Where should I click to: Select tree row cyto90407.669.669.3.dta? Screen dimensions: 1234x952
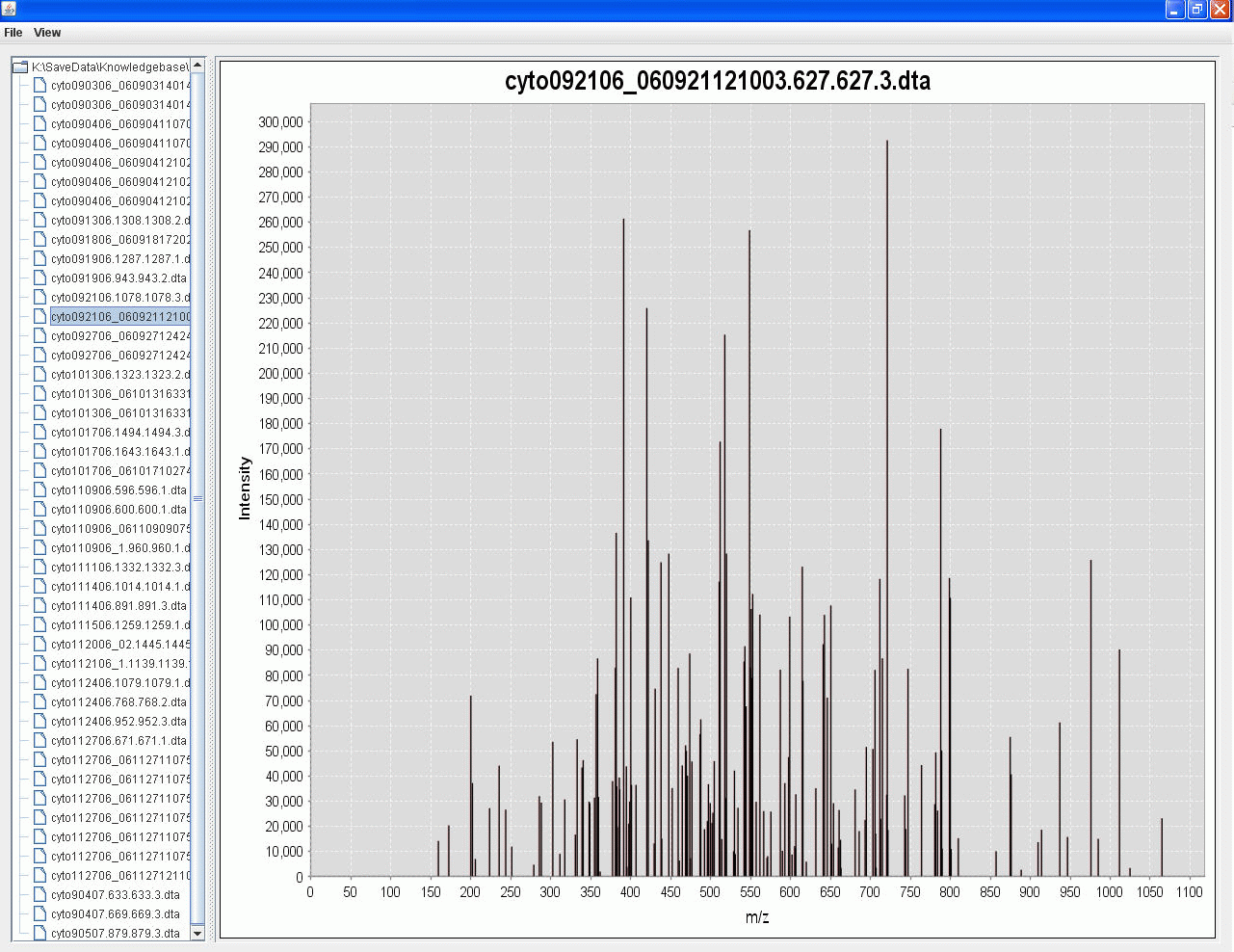(x=116, y=914)
